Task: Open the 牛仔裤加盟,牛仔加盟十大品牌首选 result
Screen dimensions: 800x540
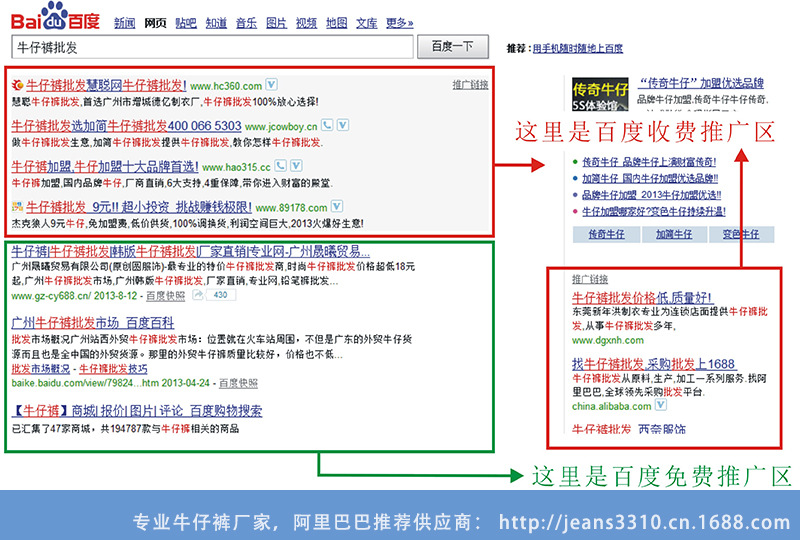Action: (x=105, y=166)
